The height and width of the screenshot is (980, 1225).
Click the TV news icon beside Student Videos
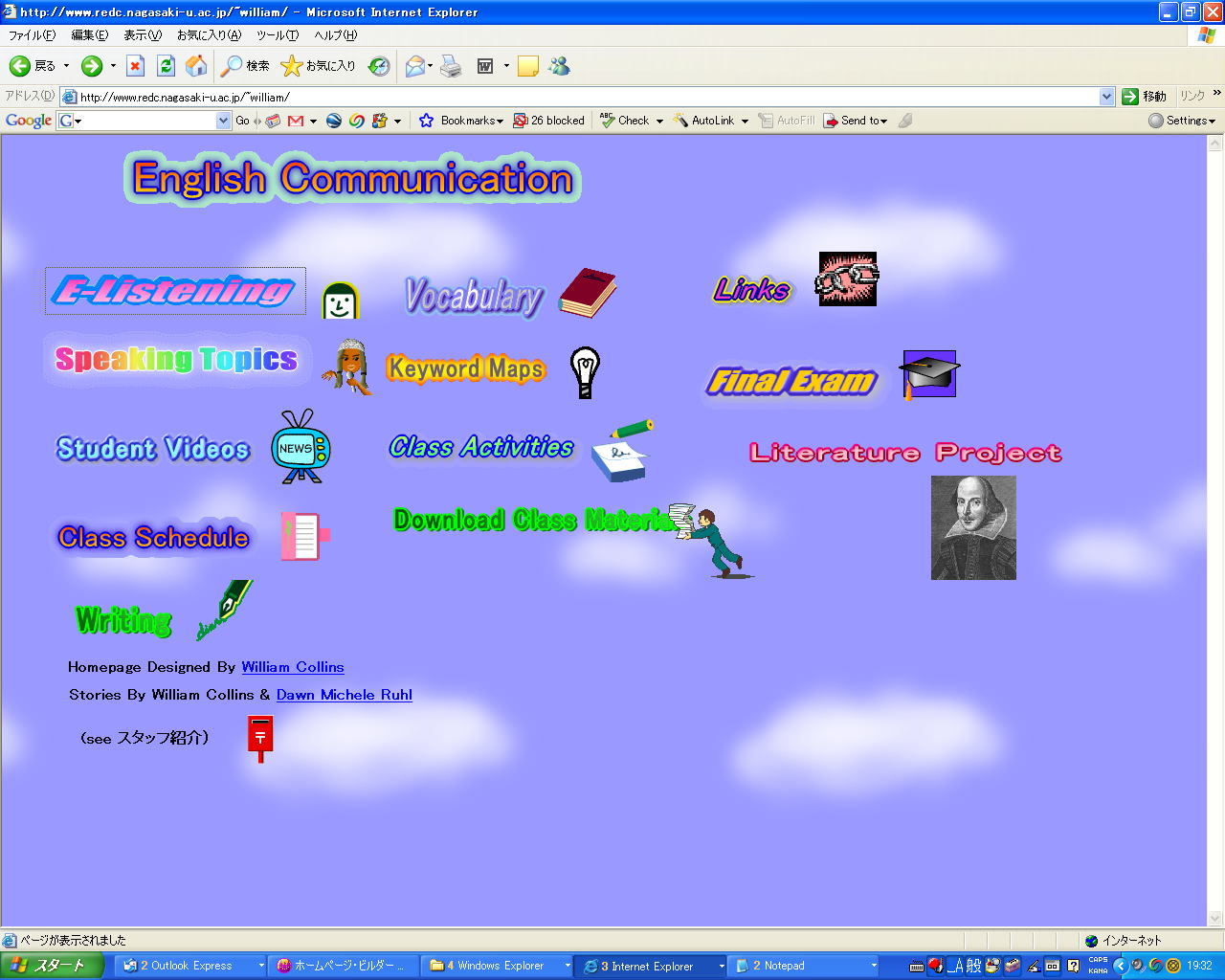[x=300, y=447]
